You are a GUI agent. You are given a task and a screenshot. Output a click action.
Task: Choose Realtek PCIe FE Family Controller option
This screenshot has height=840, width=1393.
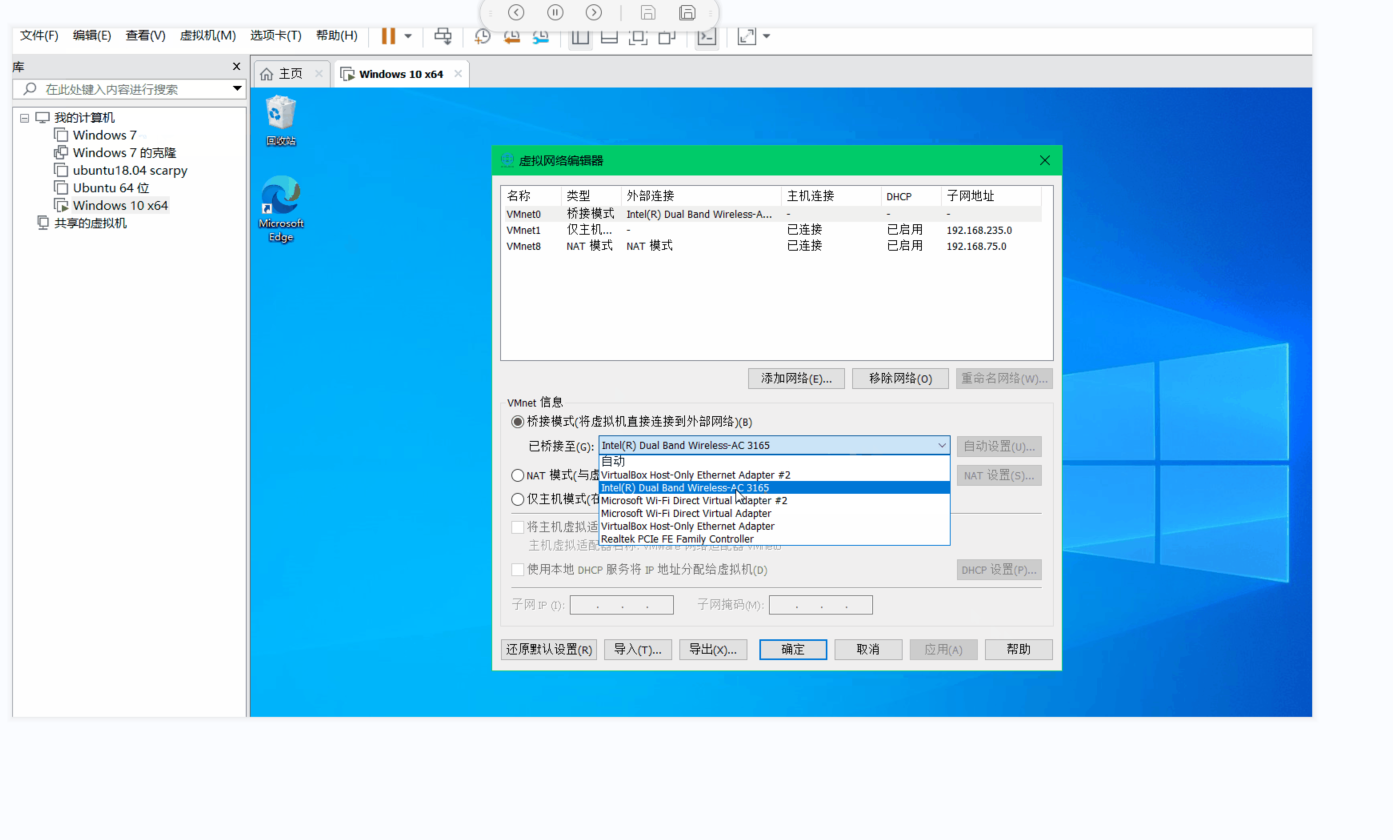pos(774,539)
